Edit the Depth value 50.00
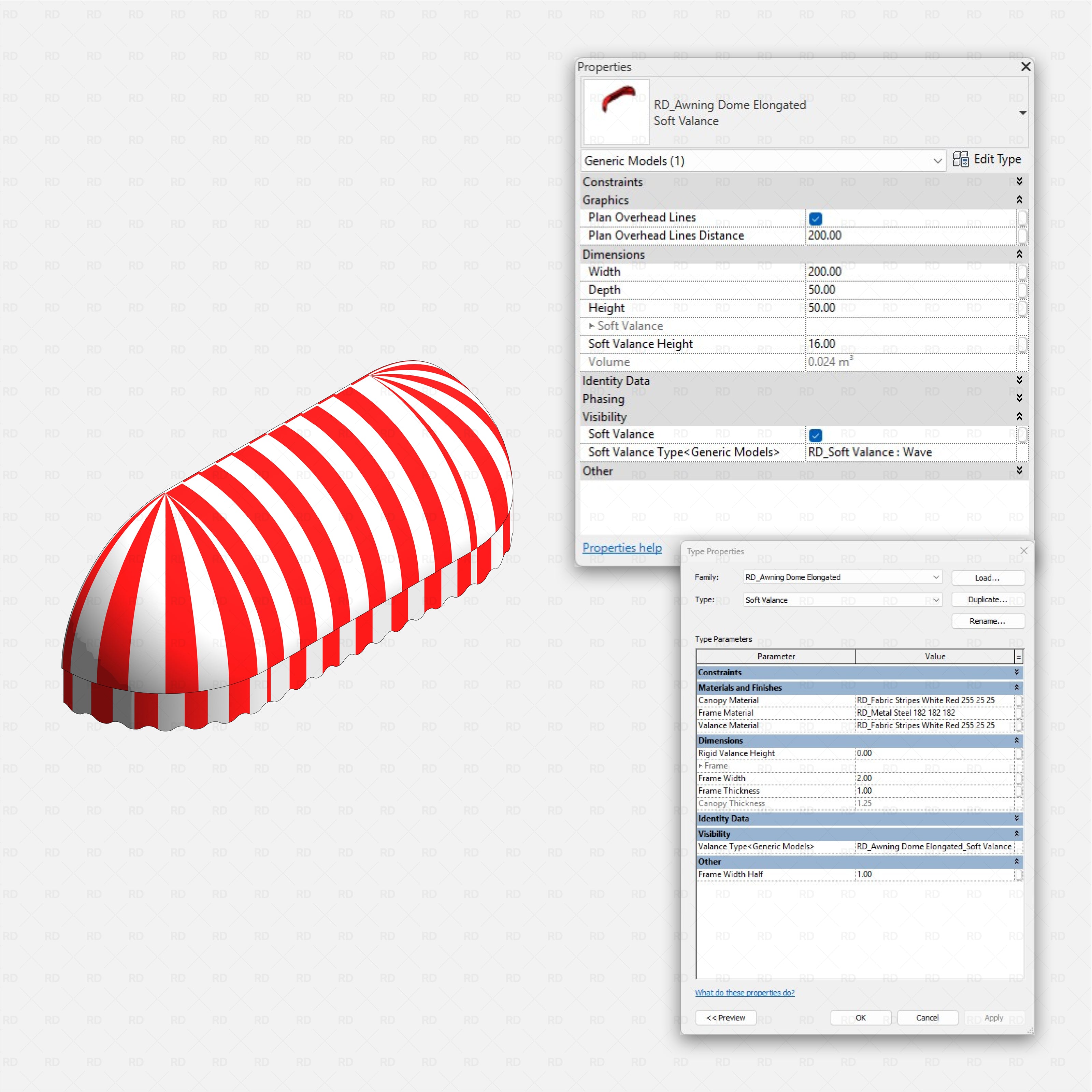Viewport: 1092px width, 1092px height. pyautogui.click(x=910, y=290)
